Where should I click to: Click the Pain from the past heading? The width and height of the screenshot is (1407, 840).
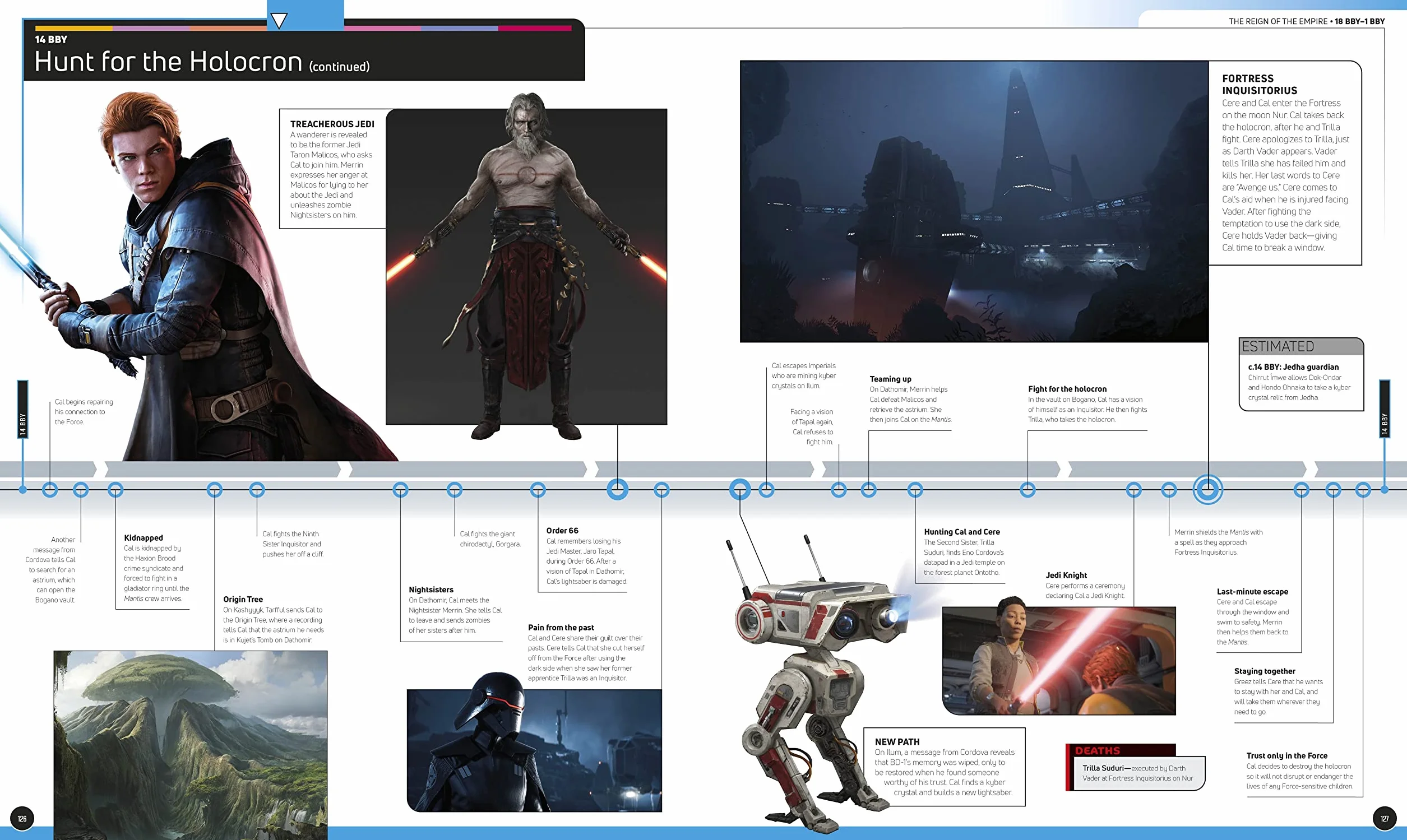[561, 627]
